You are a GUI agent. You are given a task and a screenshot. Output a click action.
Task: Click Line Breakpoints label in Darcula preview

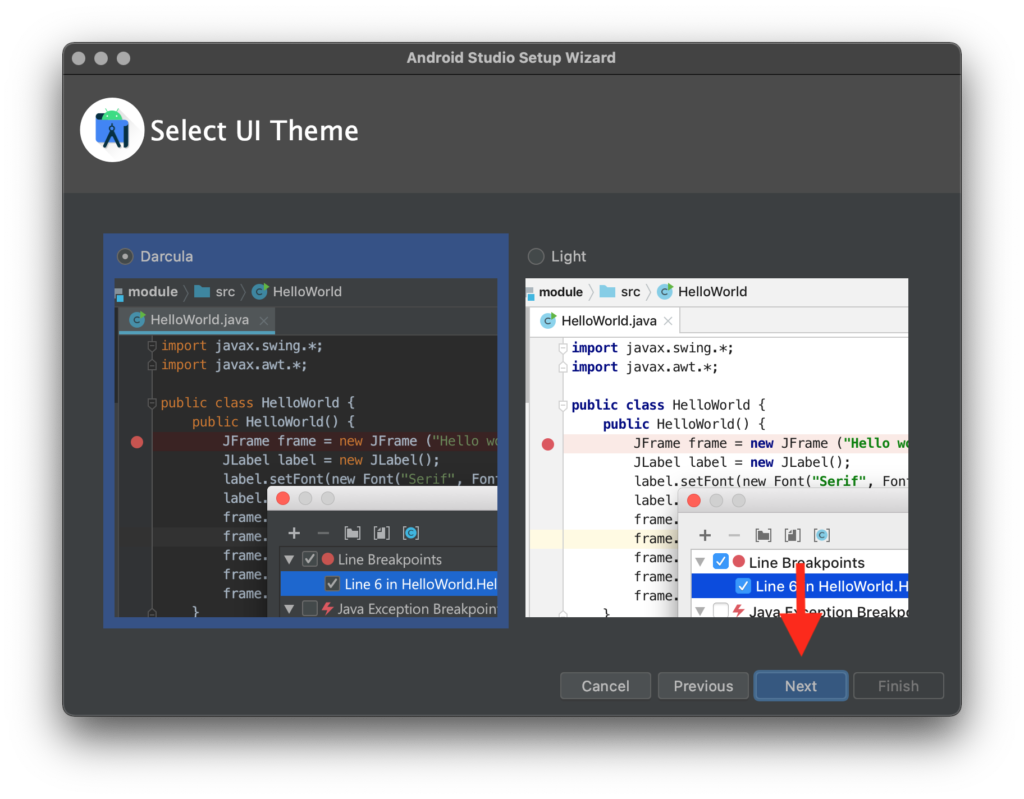tap(390, 559)
